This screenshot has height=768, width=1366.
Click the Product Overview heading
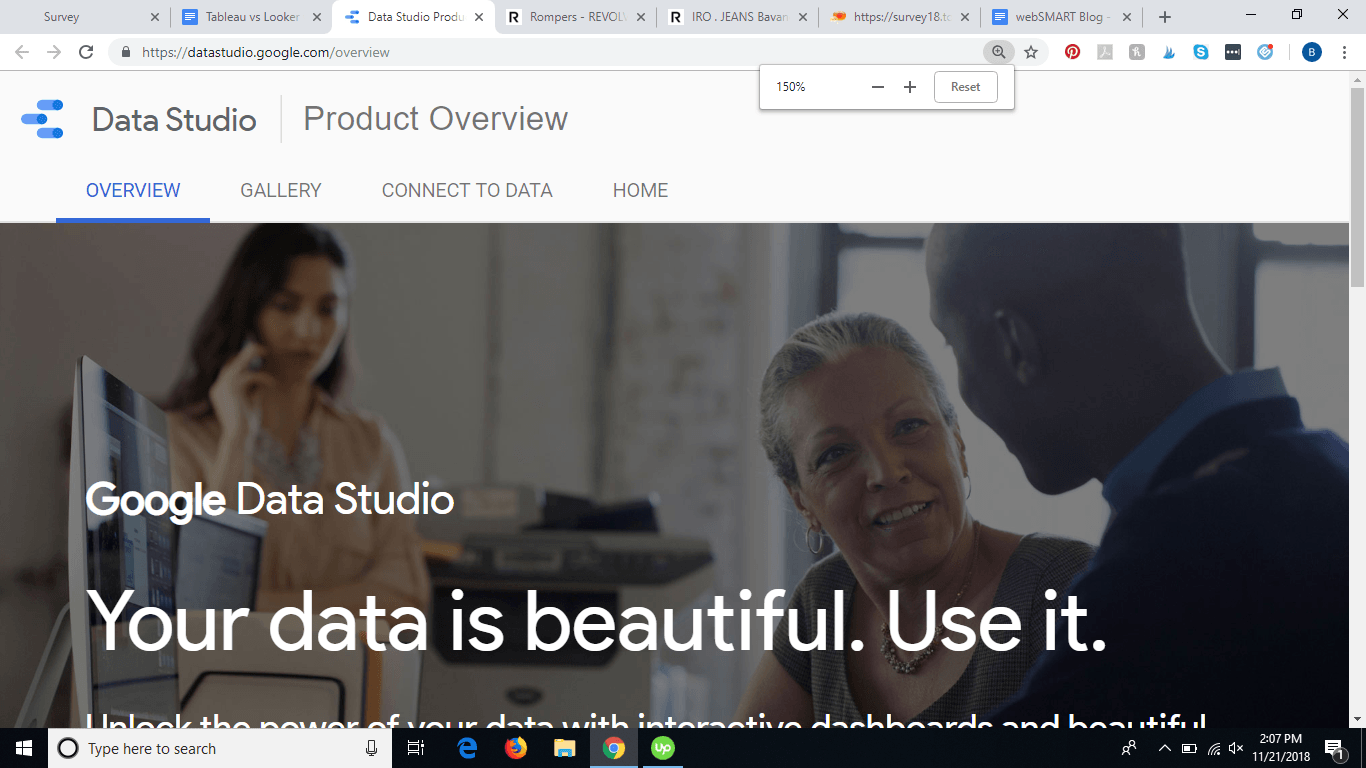point(435,119)
